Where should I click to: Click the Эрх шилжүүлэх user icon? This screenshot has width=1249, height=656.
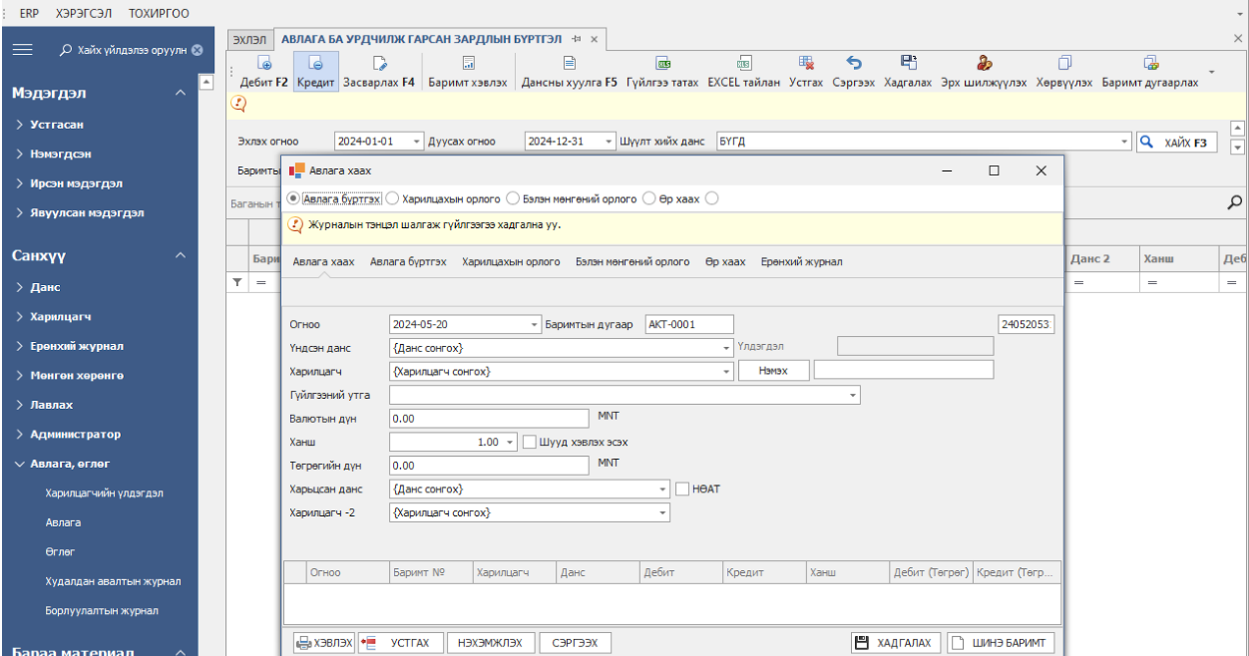(x=984, y=63)
